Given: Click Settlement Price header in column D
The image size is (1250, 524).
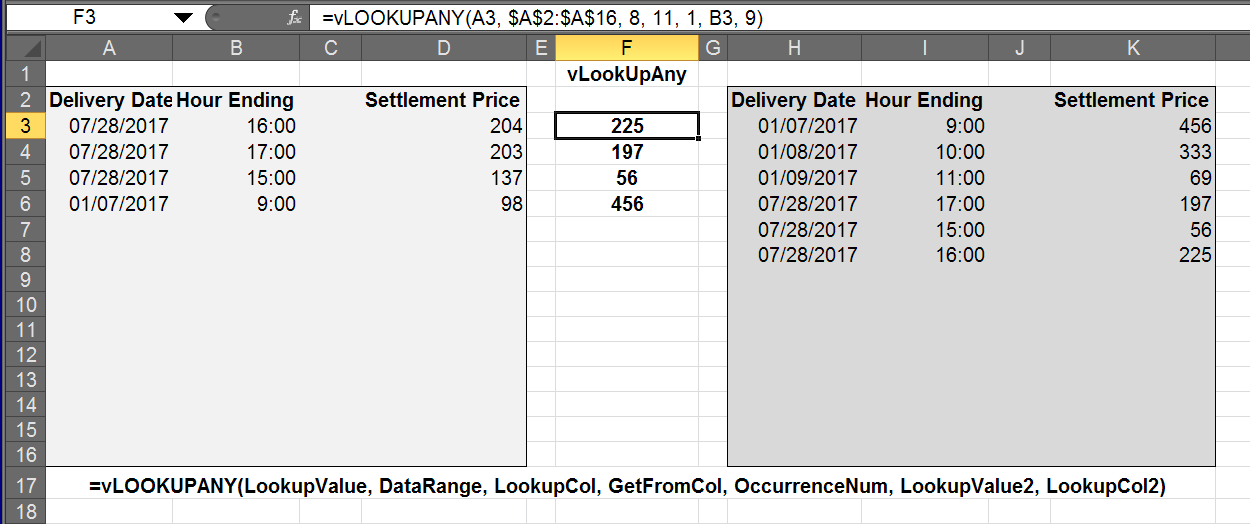Looking at the screenshot, I should 442,100.
